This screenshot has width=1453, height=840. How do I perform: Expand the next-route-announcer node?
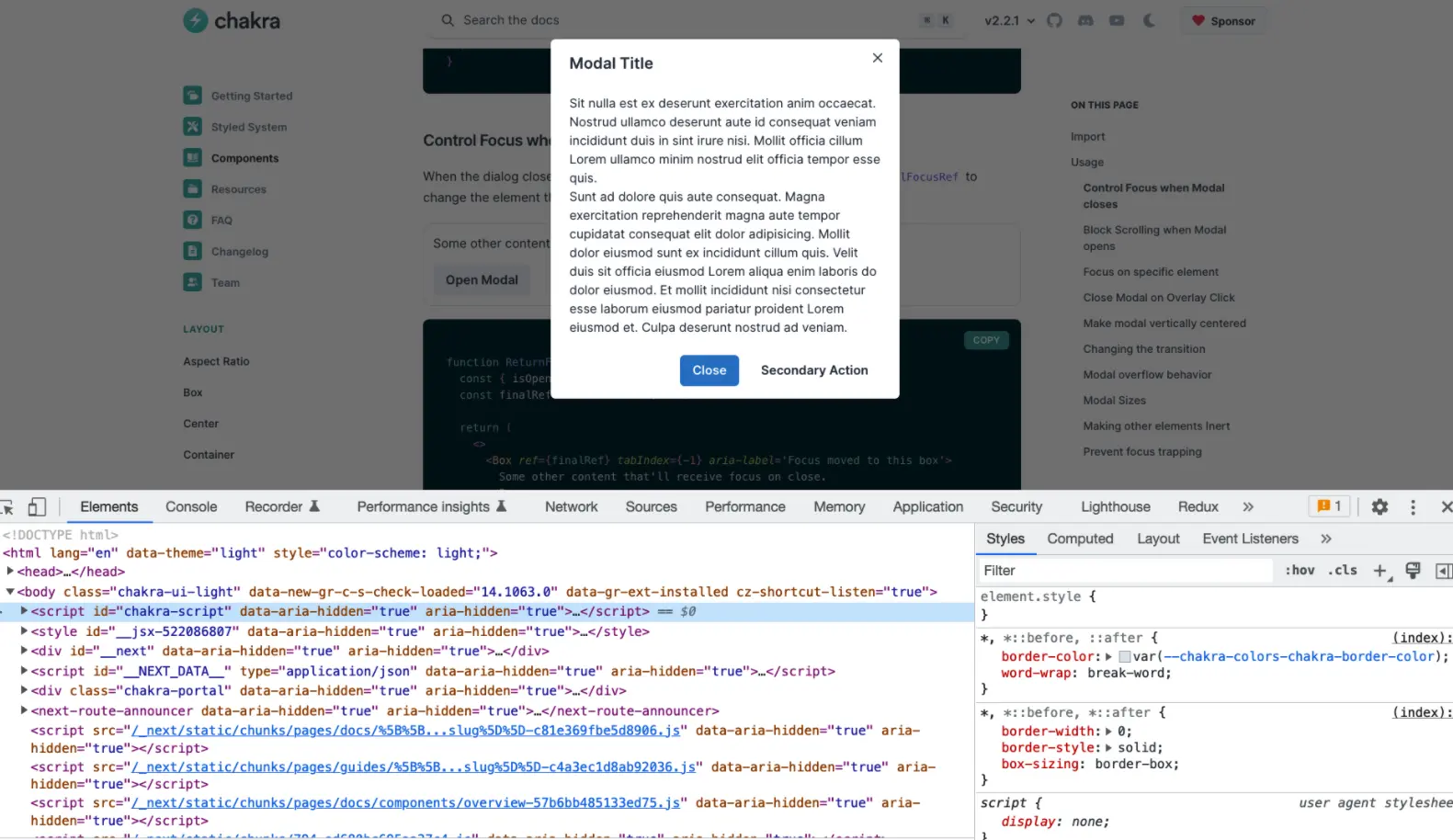coord(24,710)
